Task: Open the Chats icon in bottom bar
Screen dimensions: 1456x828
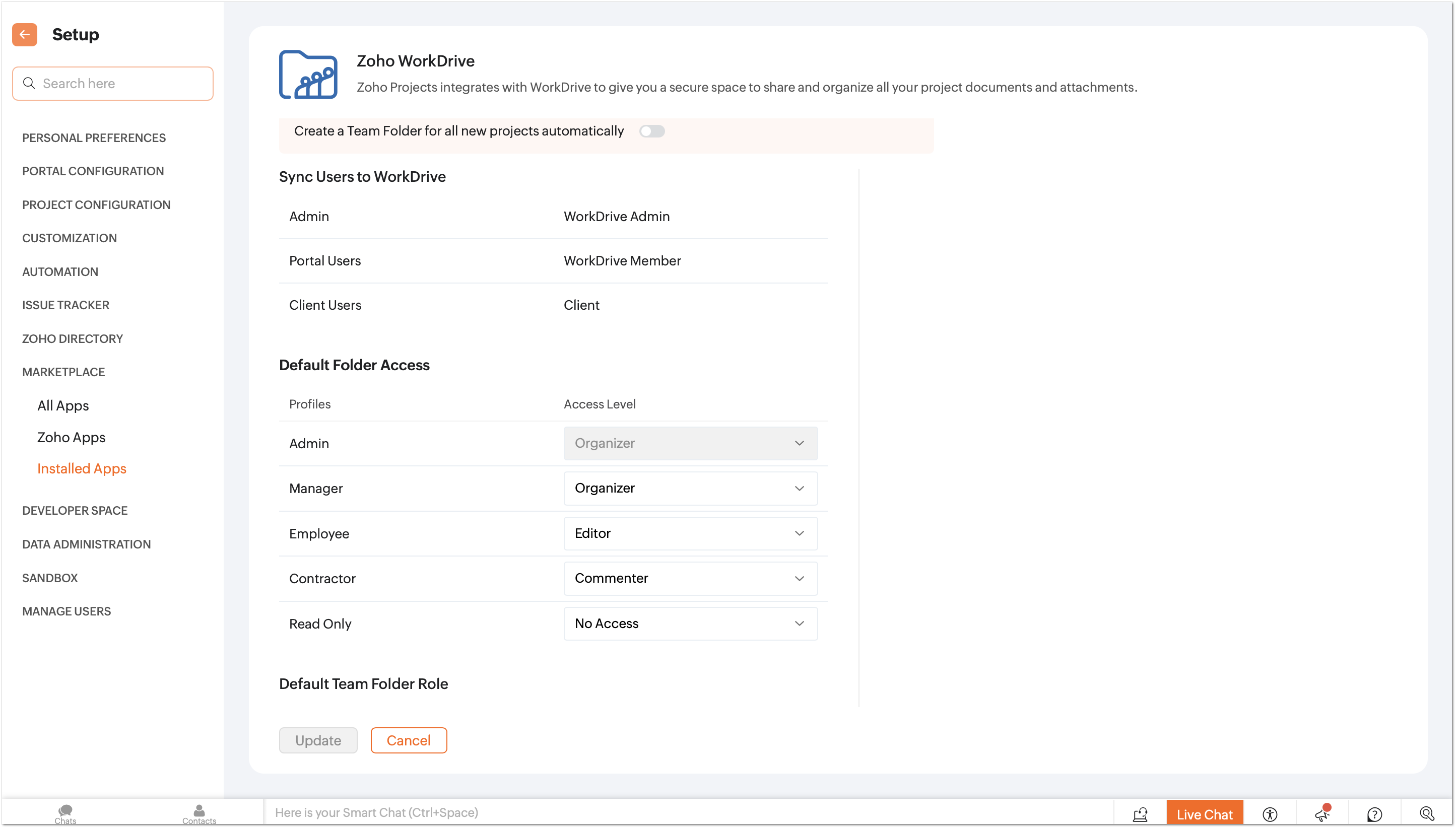Action: coord(65,813)
